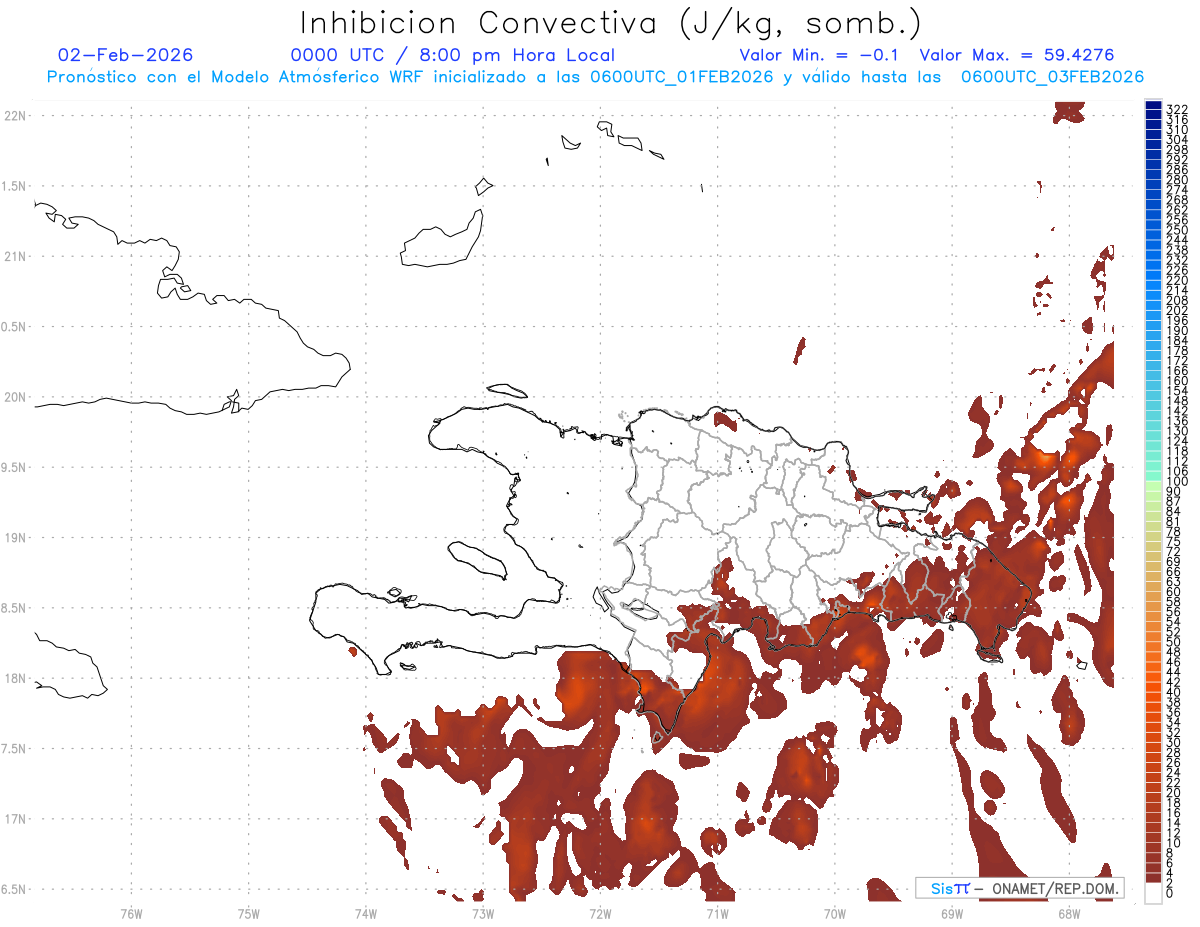Click the 'Inhibicion Convectiva (J/kg, somb.)' title
1200x927 pixels.
(611, 23)
